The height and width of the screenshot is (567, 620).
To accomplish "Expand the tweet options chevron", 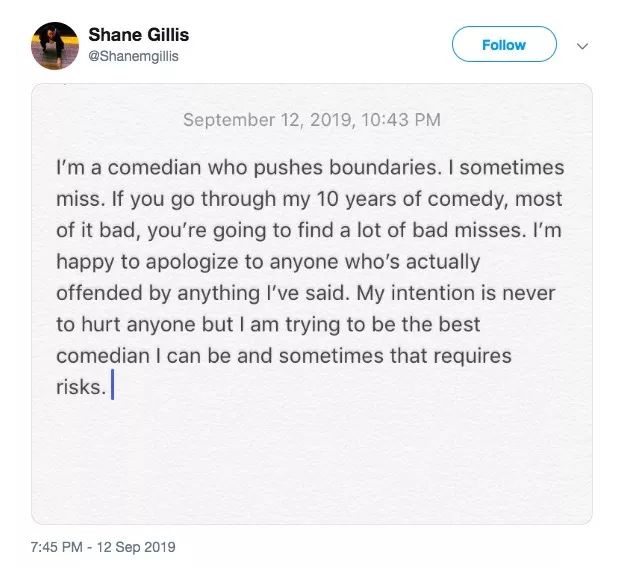I will coord(582,46).
